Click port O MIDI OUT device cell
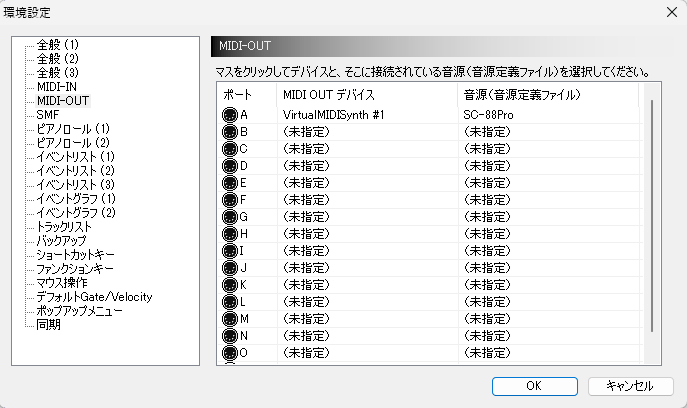The width and height of the screenshot is (687, 408). click(x=367, y=353)
